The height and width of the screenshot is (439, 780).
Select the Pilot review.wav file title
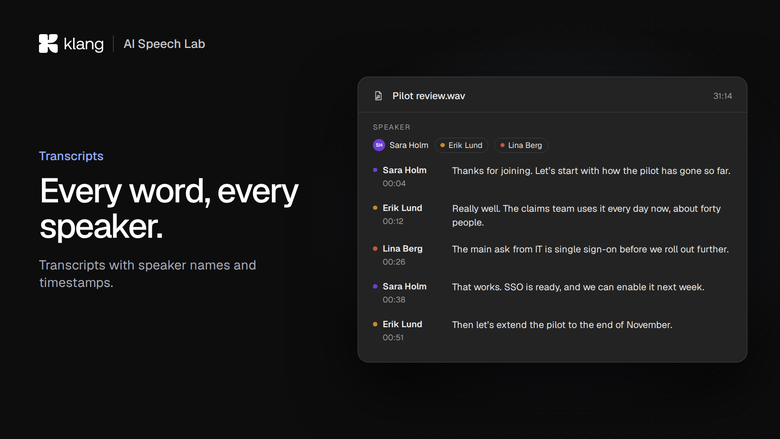[428, 96]
